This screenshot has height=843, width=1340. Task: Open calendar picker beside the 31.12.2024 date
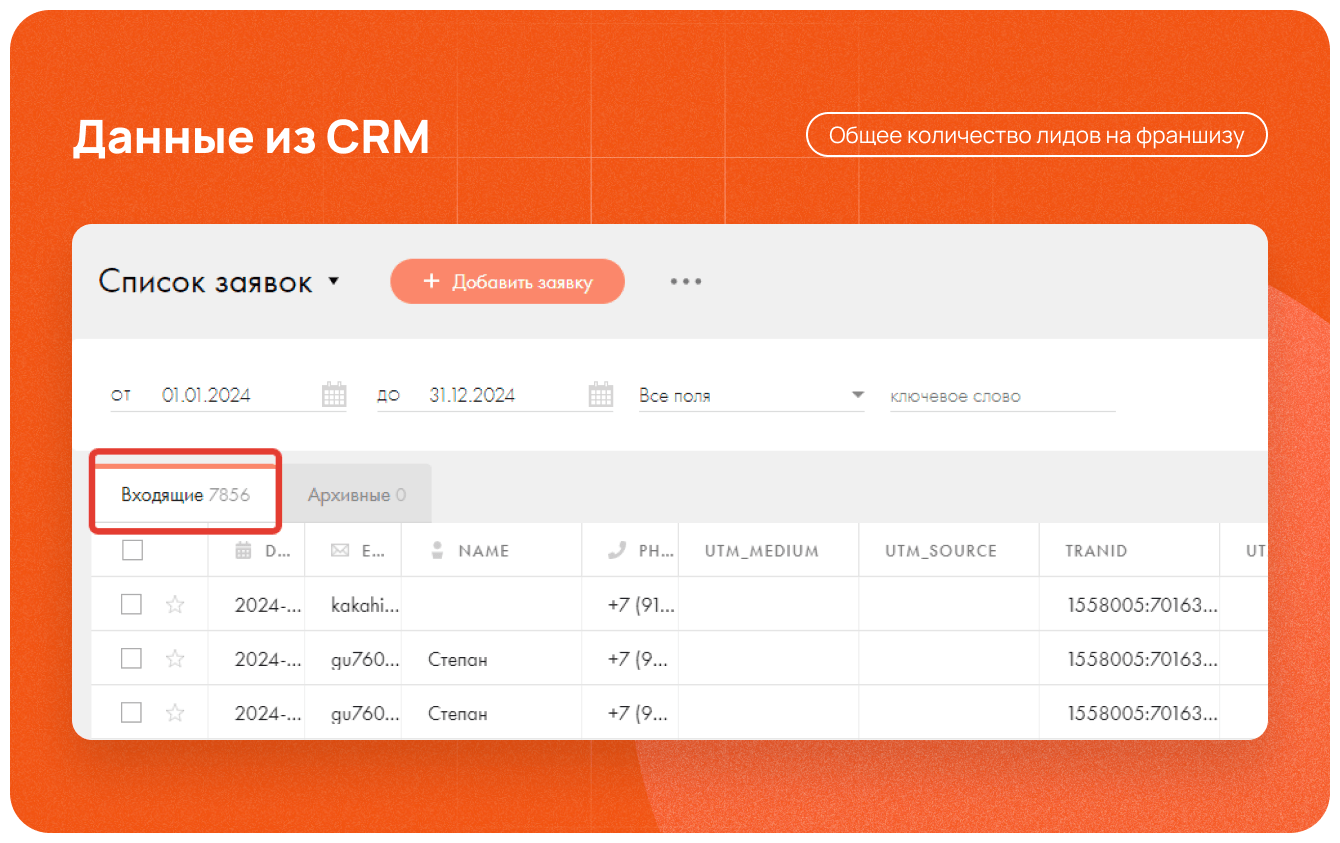tap(601, 395)
